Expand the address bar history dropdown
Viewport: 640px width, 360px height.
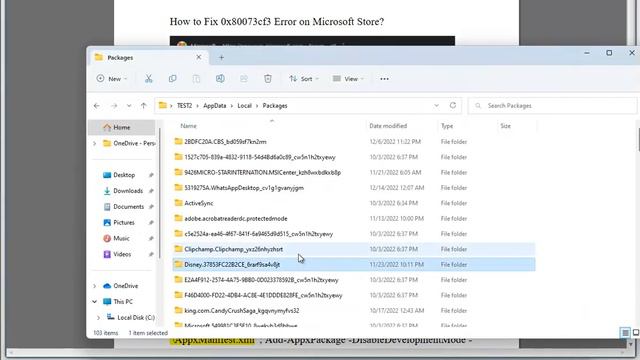click(x=436, y=105)
